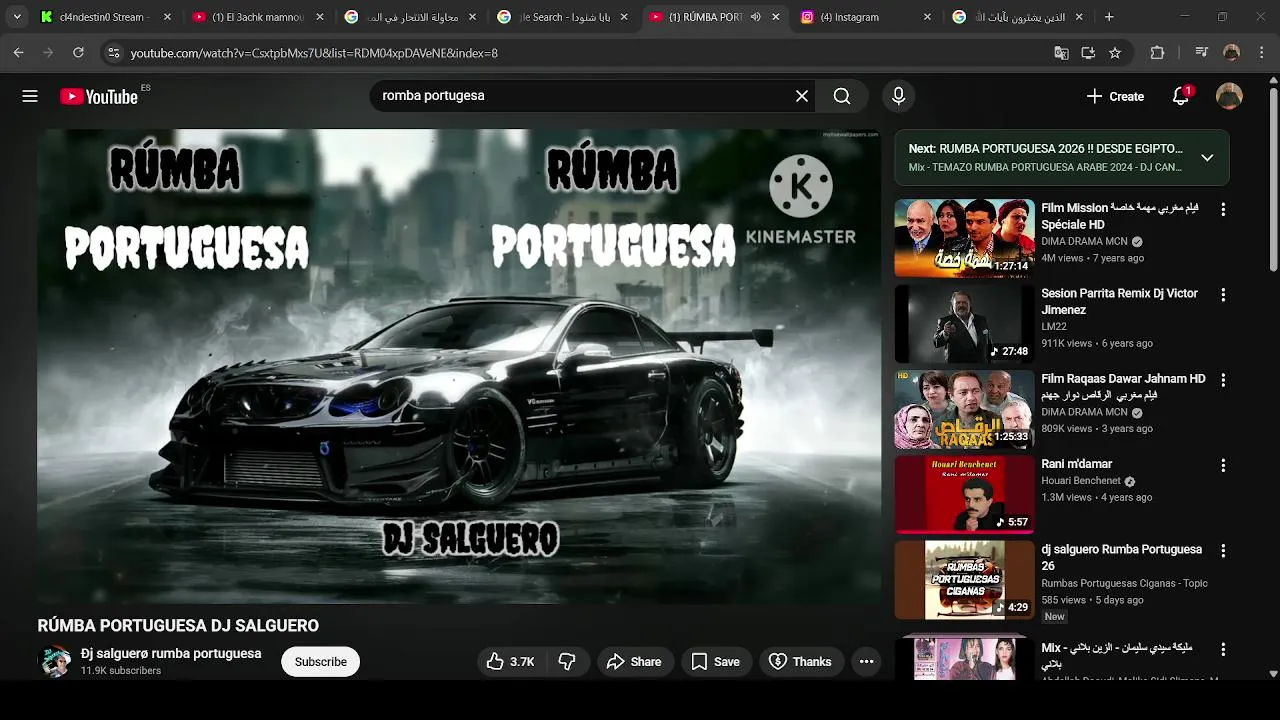Start voice search with the microphone
This screenshot has height=720, width=1280.
898,96
